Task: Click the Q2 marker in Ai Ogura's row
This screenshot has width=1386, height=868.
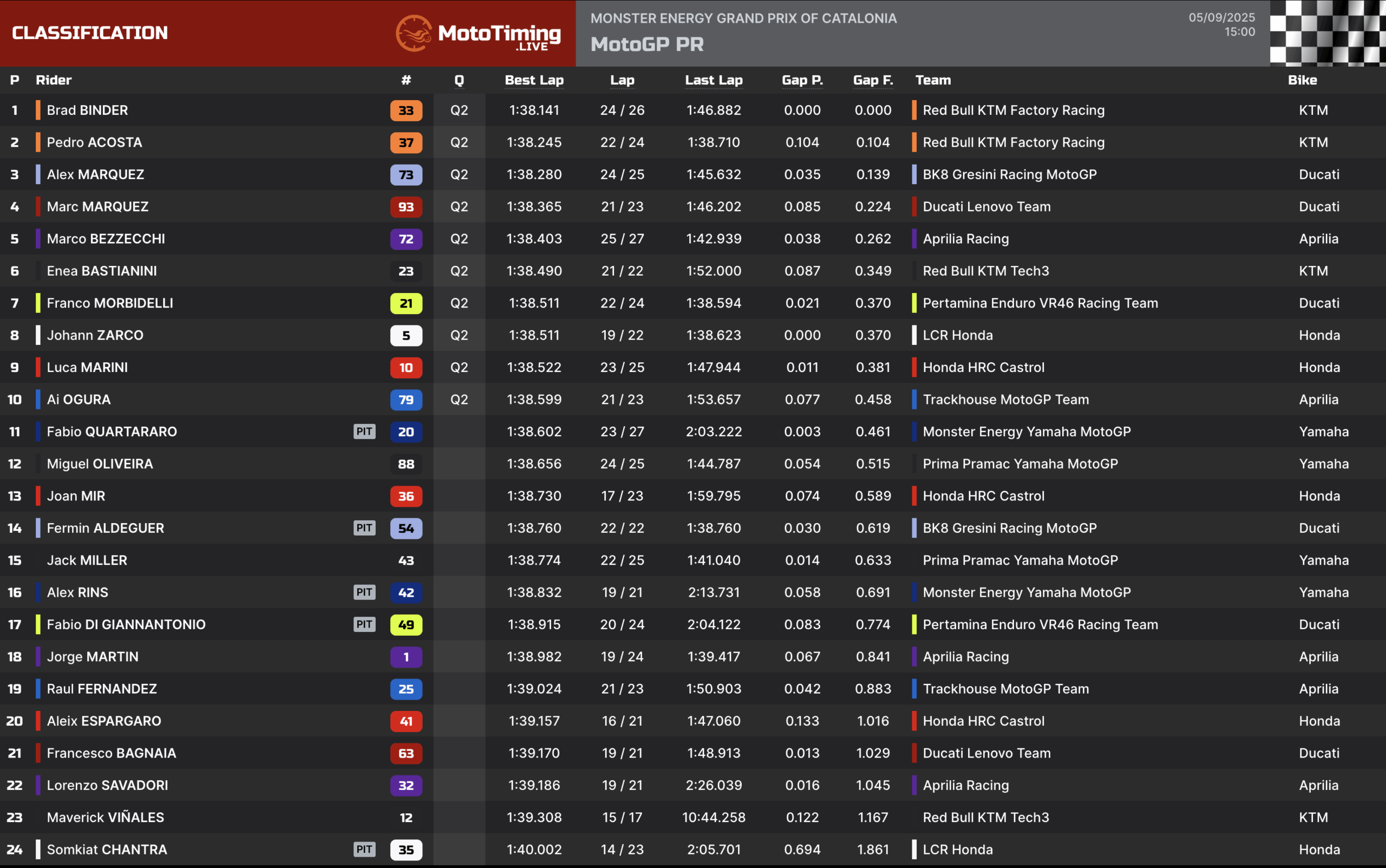Action: point(459,400)
